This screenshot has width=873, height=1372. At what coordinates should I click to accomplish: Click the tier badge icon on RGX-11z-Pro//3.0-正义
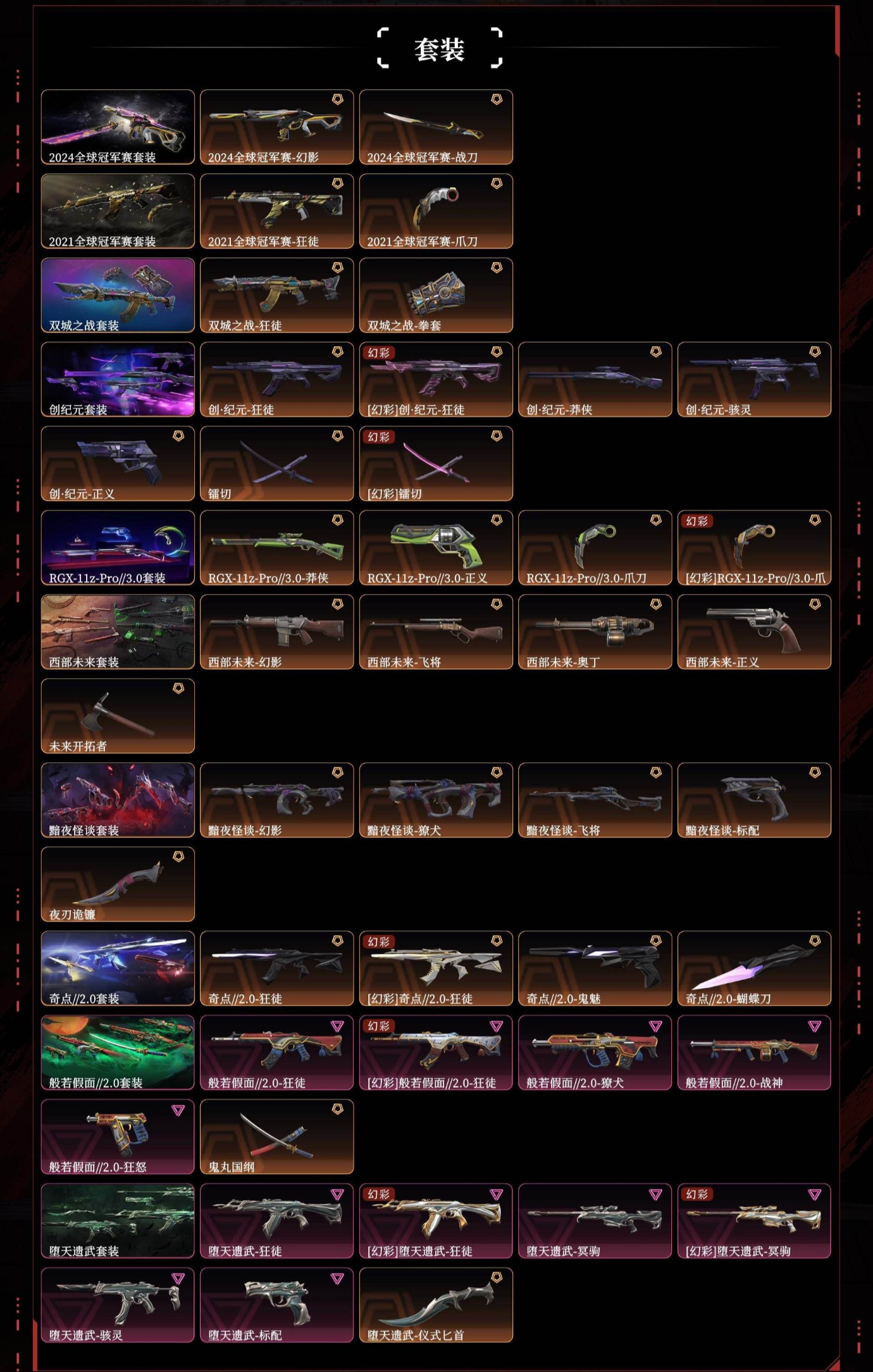click(497, 520)
